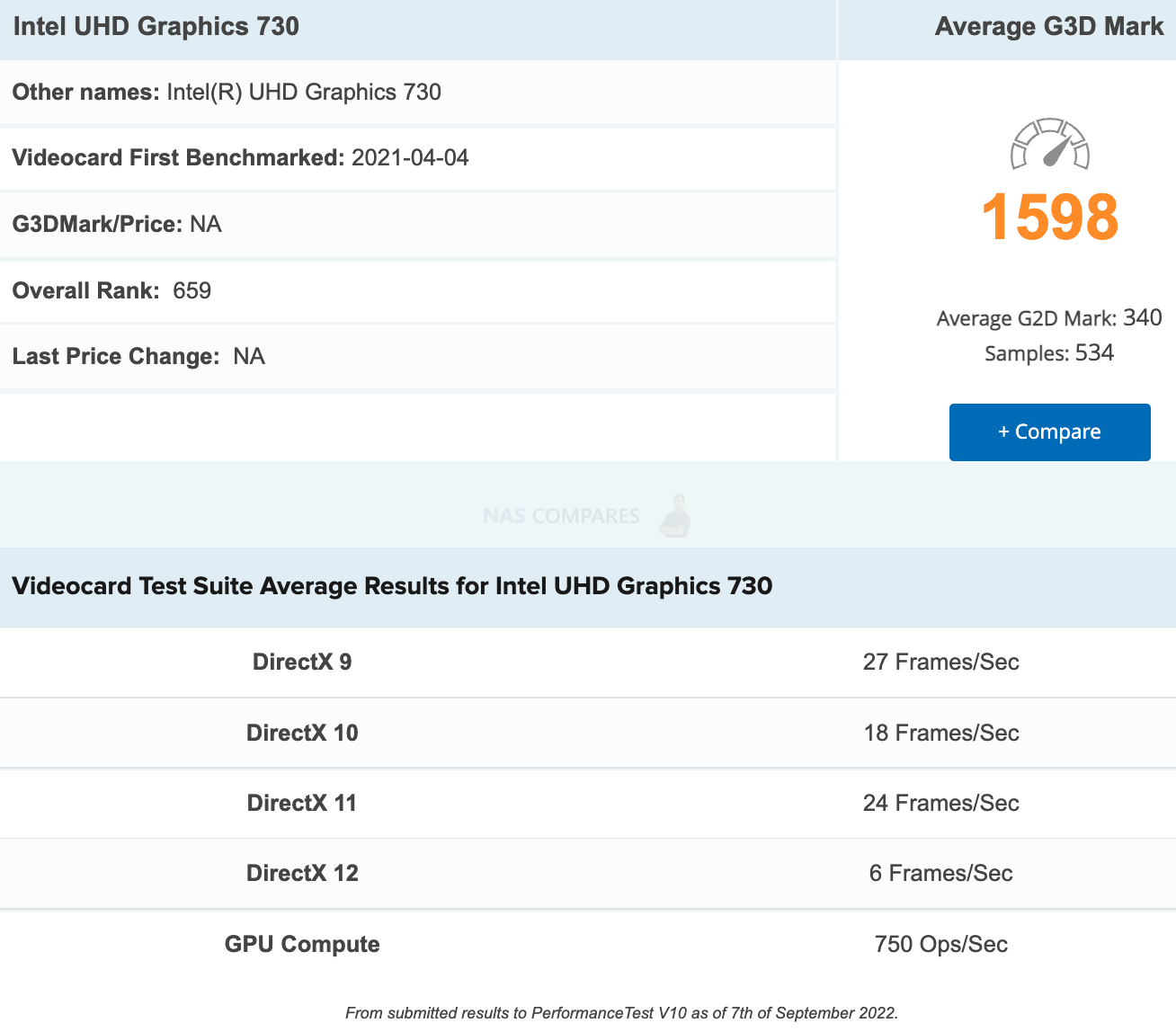This screenshot has width=1176, height=1032.
Task: Click the 750 Ops/Sec result
Action: [x=940, y=944]
